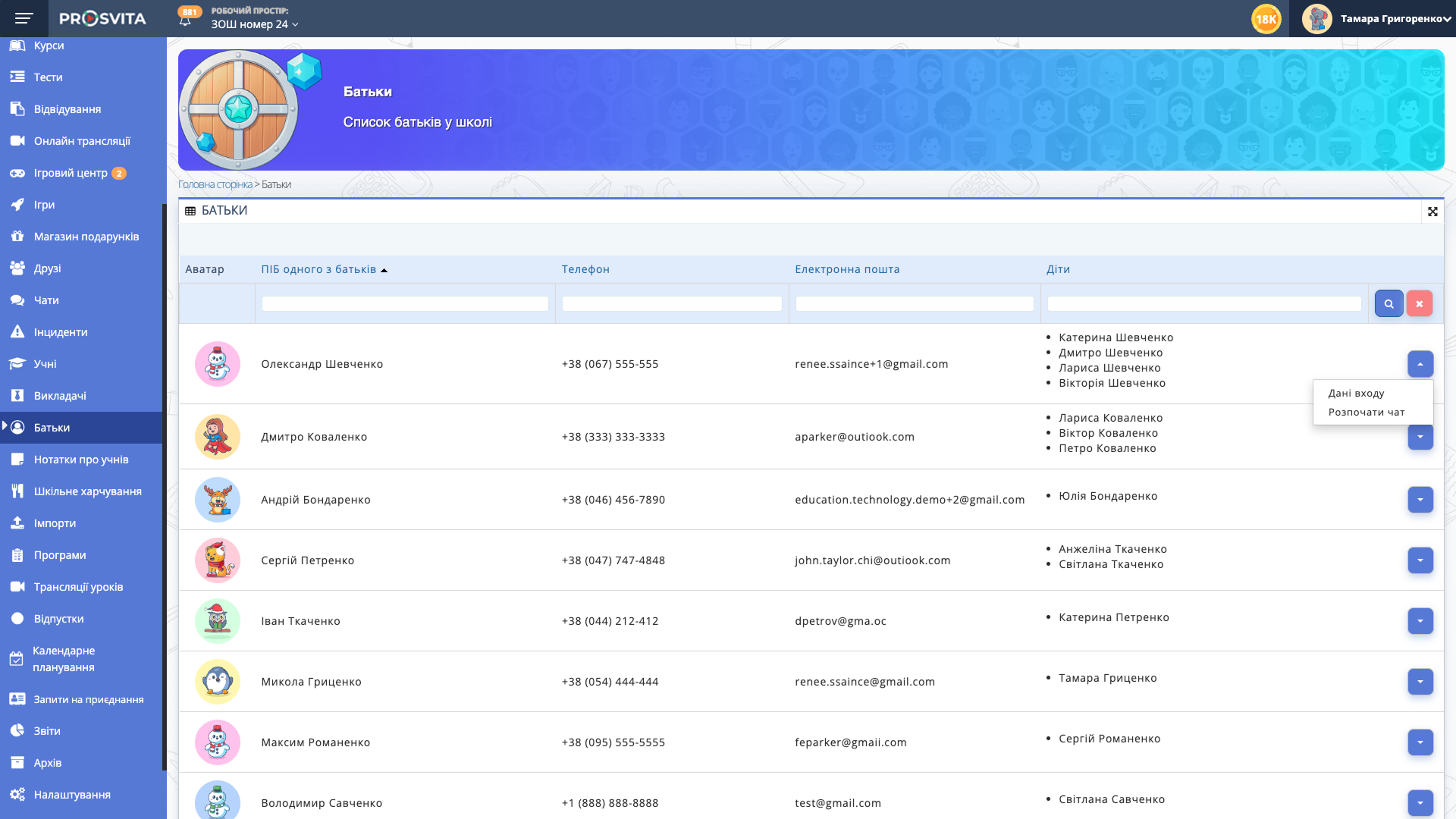
Task: Click the Учні graduation cap icon
Action: pos(17,364)
